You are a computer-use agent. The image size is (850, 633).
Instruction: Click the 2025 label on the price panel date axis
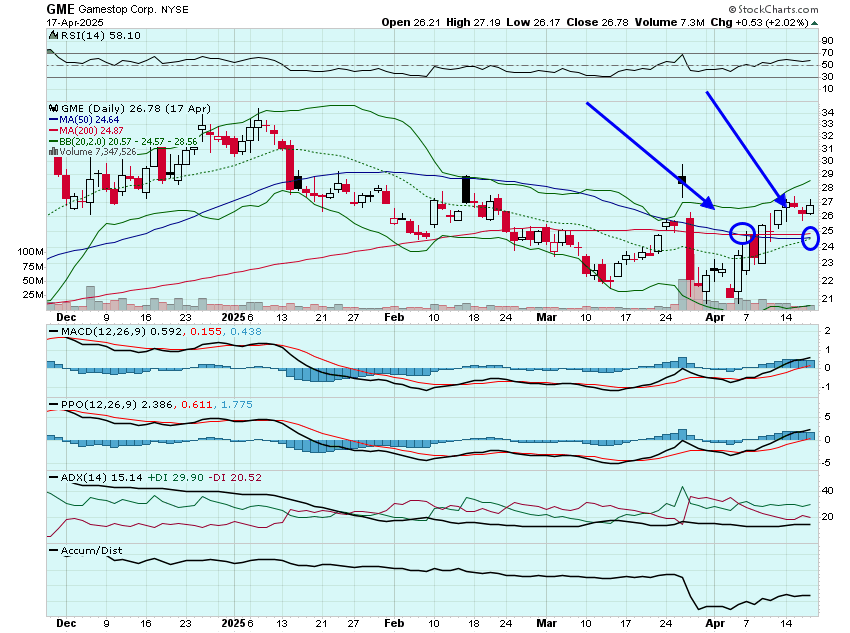234,318
